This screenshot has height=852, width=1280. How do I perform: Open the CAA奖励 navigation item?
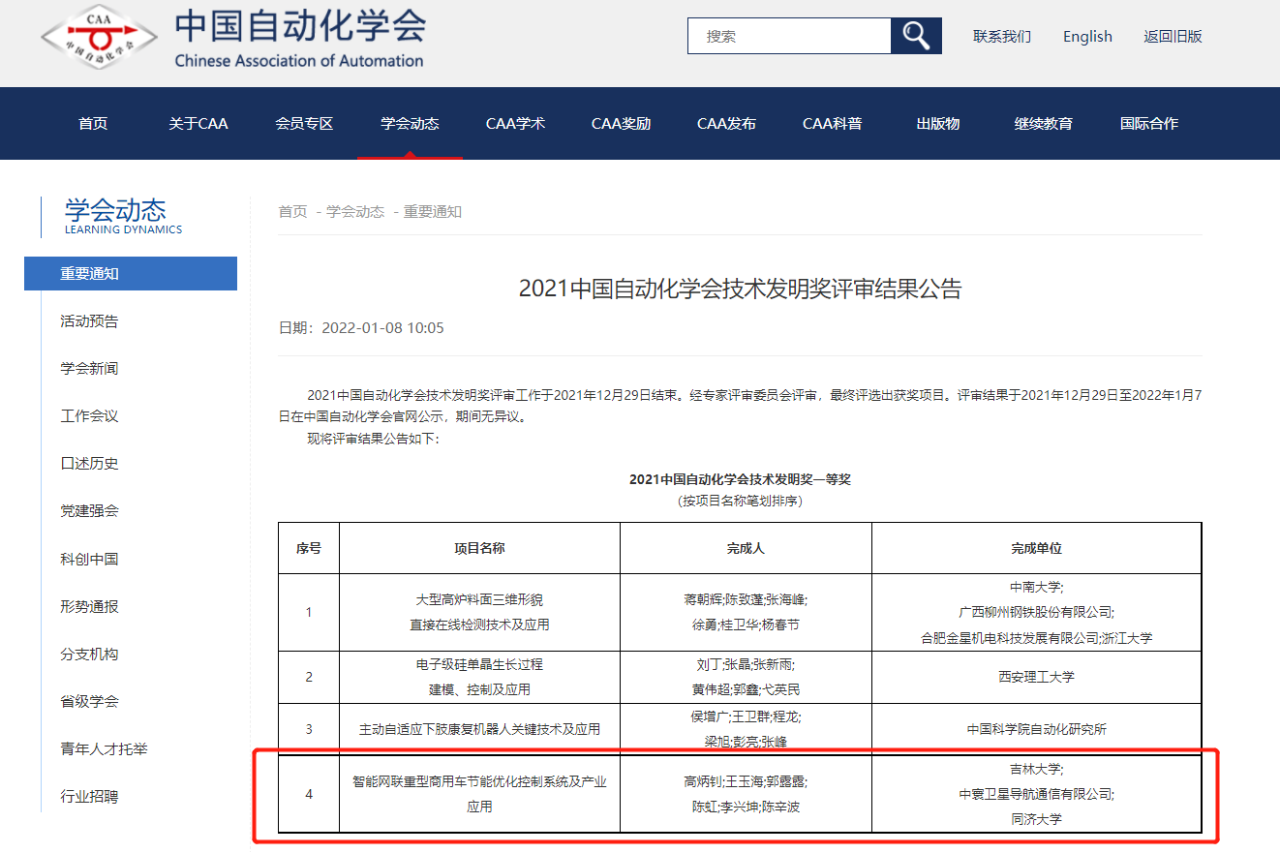[621, 124]
